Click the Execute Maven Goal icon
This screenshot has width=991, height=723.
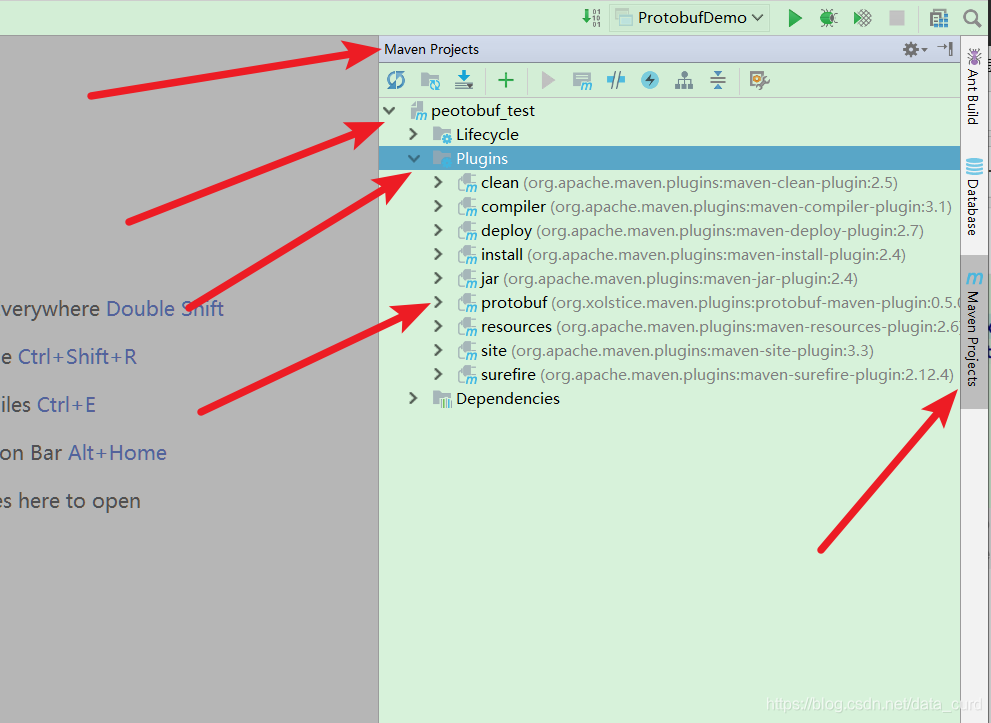click(582, 81)
